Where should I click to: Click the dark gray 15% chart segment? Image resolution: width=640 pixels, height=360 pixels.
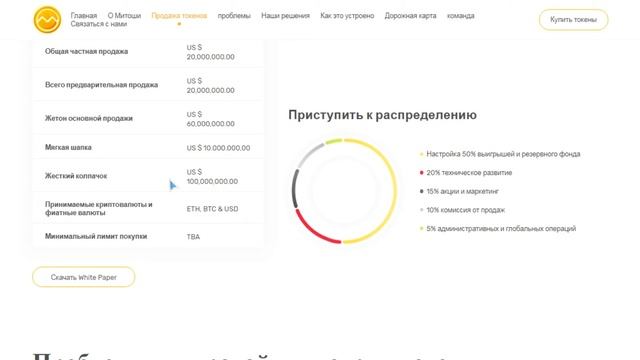294,189
